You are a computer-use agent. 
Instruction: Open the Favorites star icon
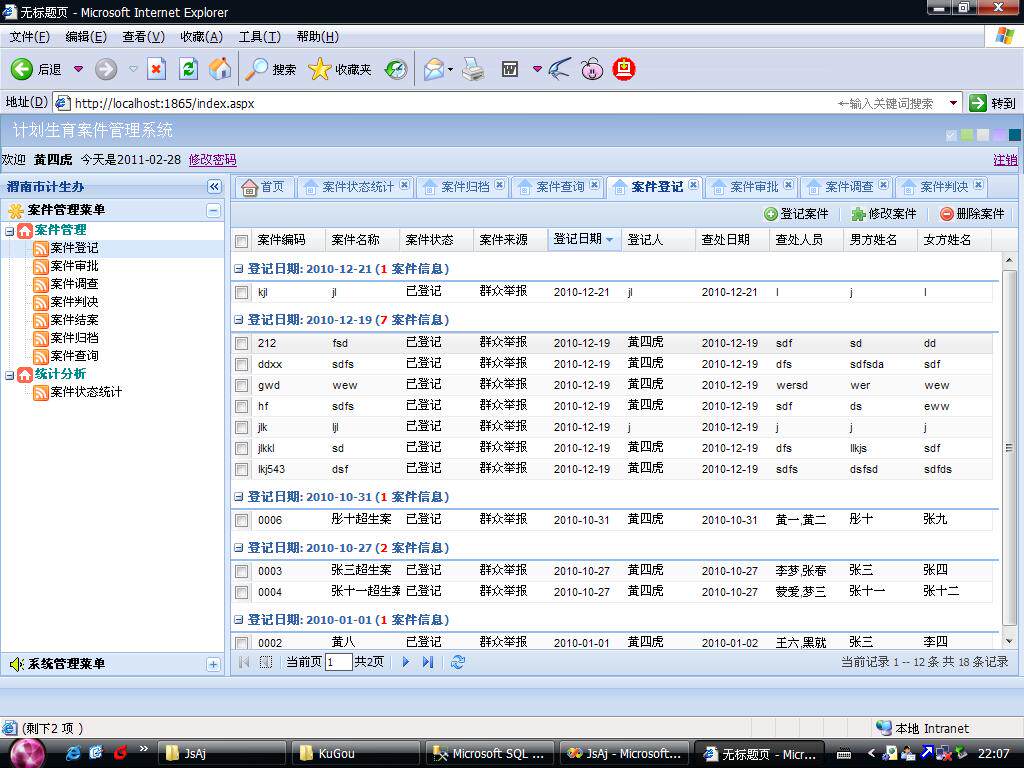[x=319, y=69]
